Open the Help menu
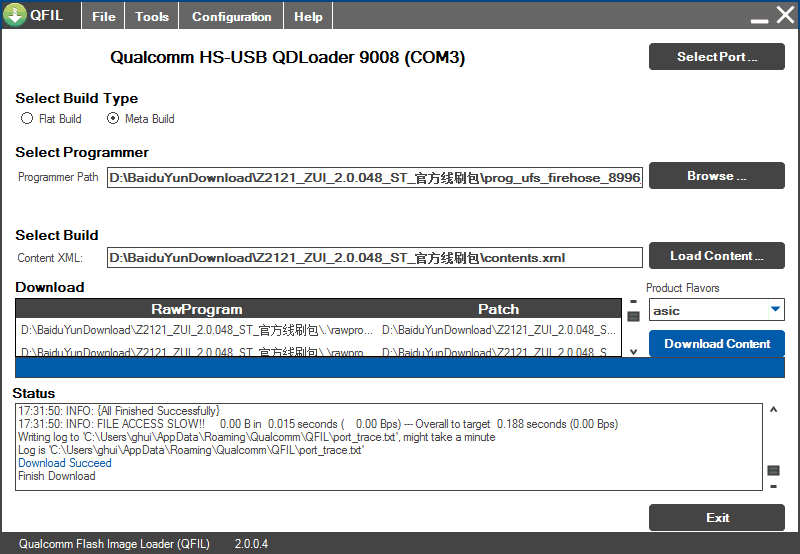 (308, 16)
